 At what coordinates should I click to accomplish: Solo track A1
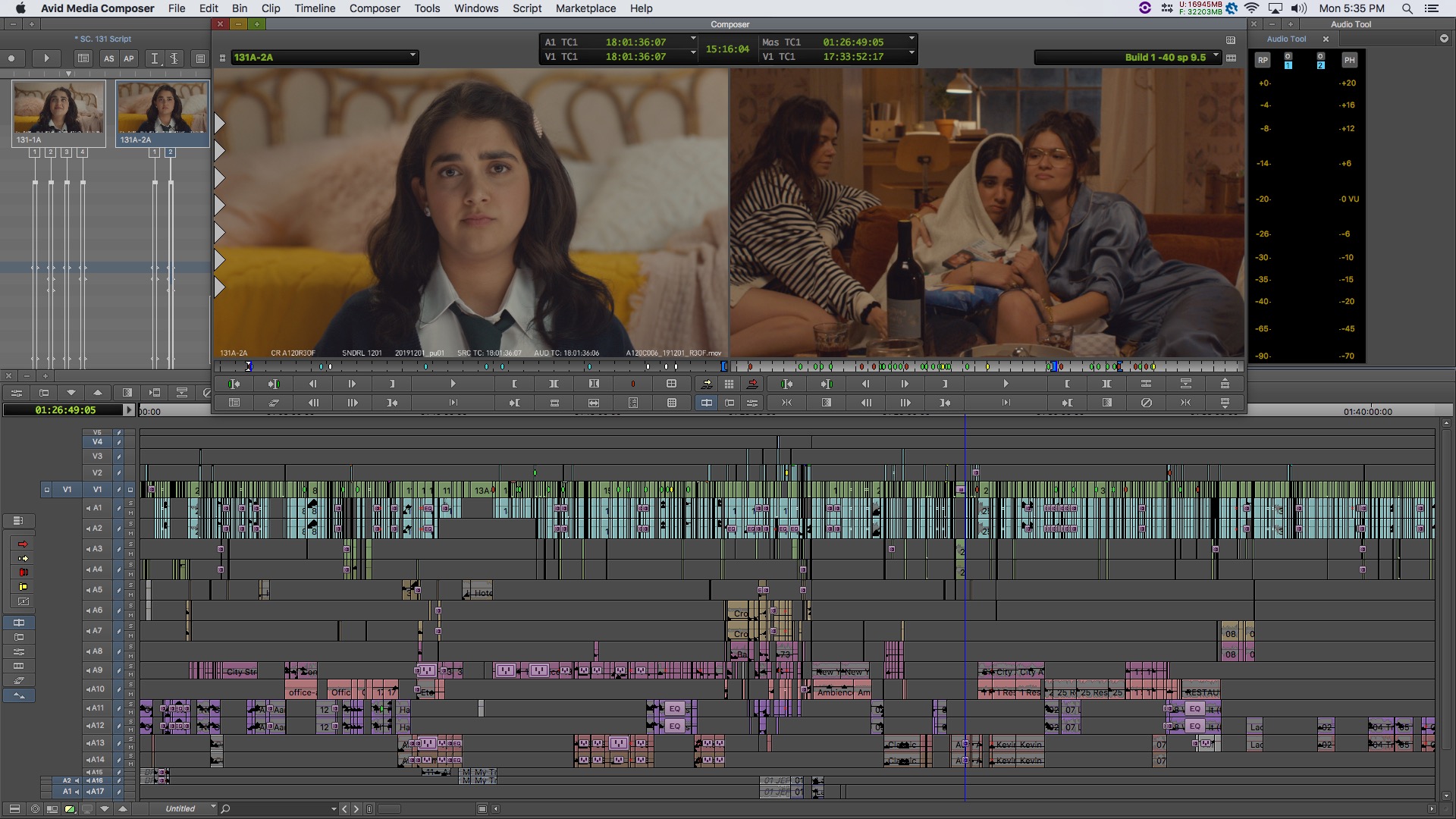(130, 504)
